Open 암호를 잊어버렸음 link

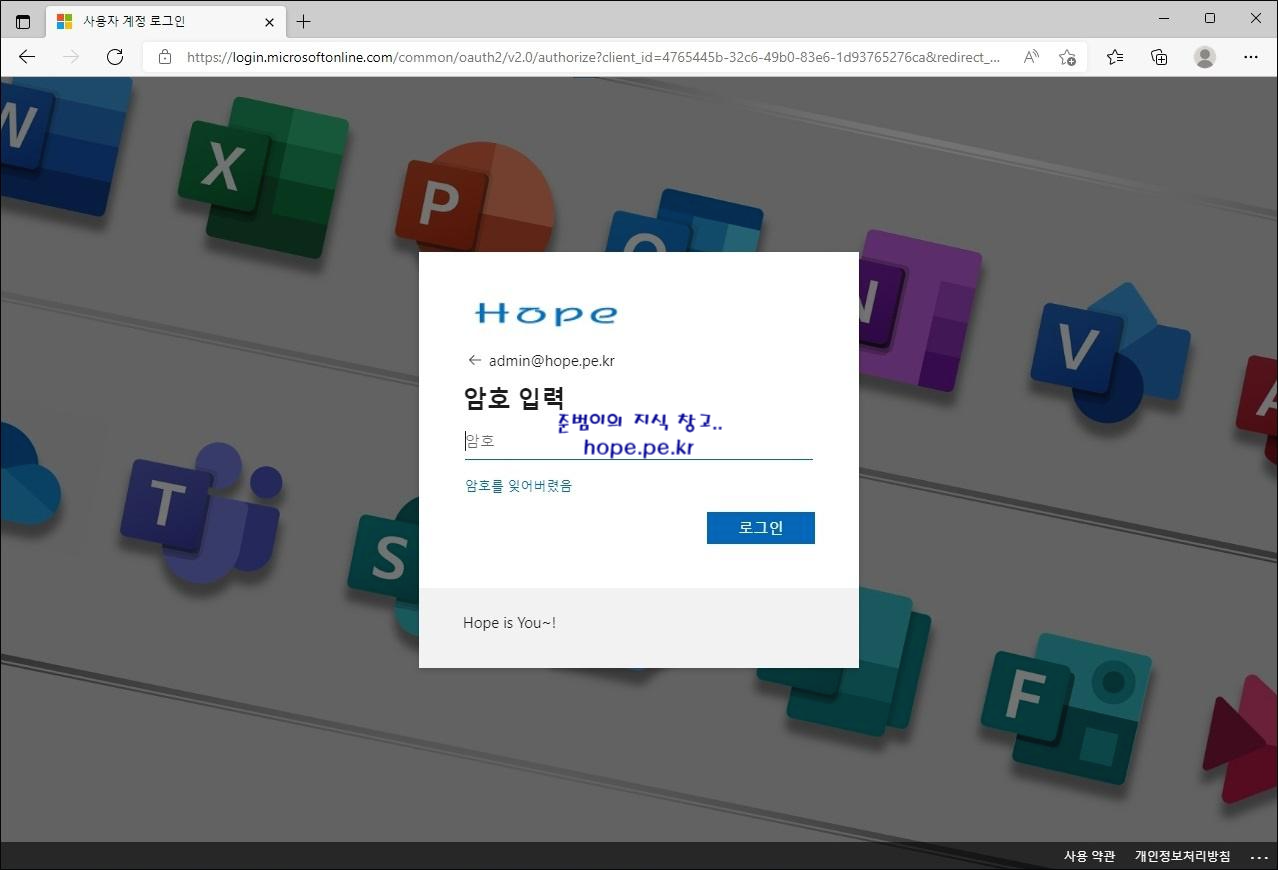518,486
